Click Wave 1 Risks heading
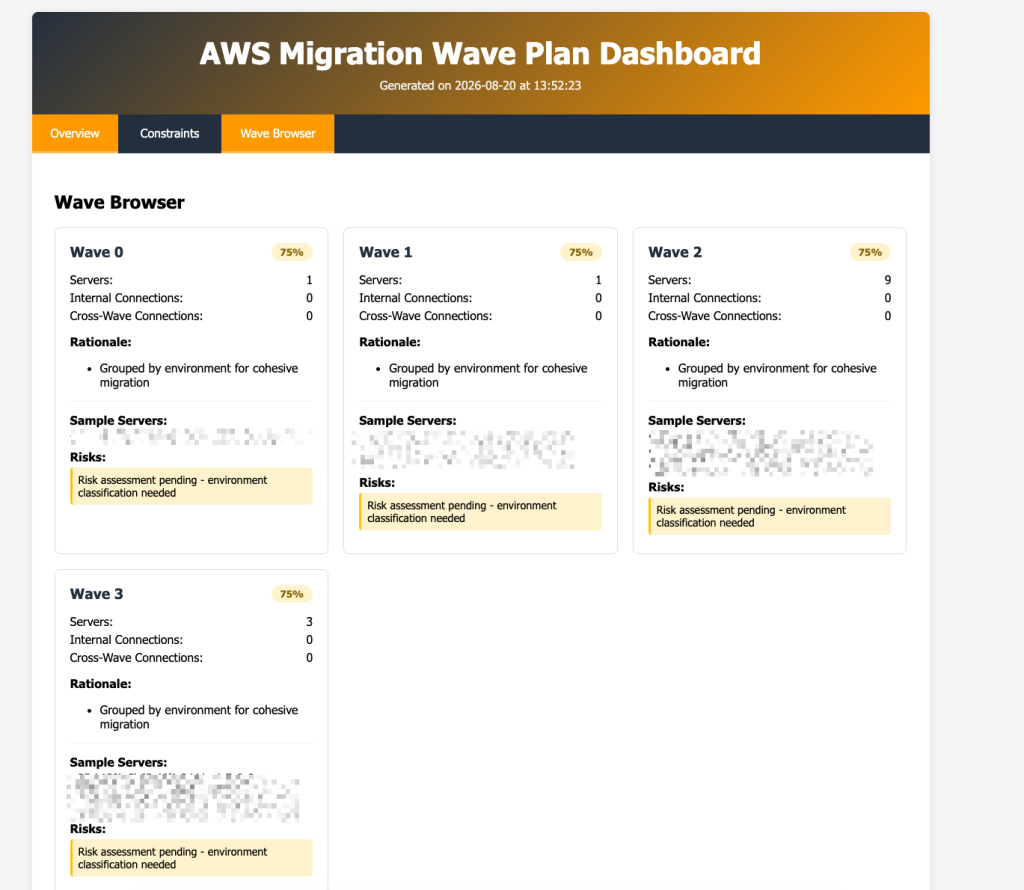This screenshot has width=1024, height=890. click(377, 483)
